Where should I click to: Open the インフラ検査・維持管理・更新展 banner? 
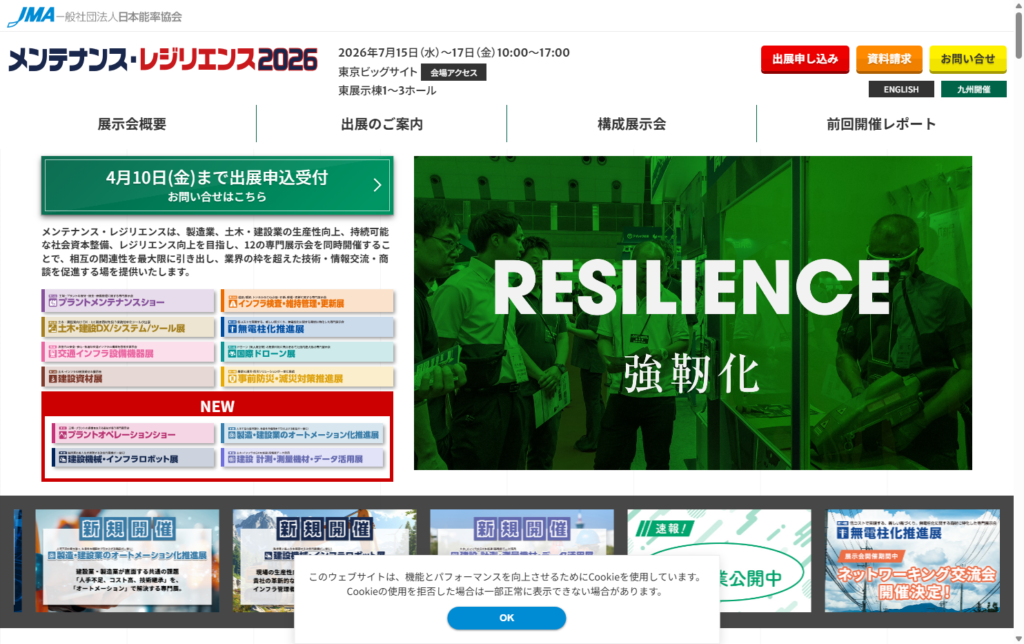tap(307, 301)
